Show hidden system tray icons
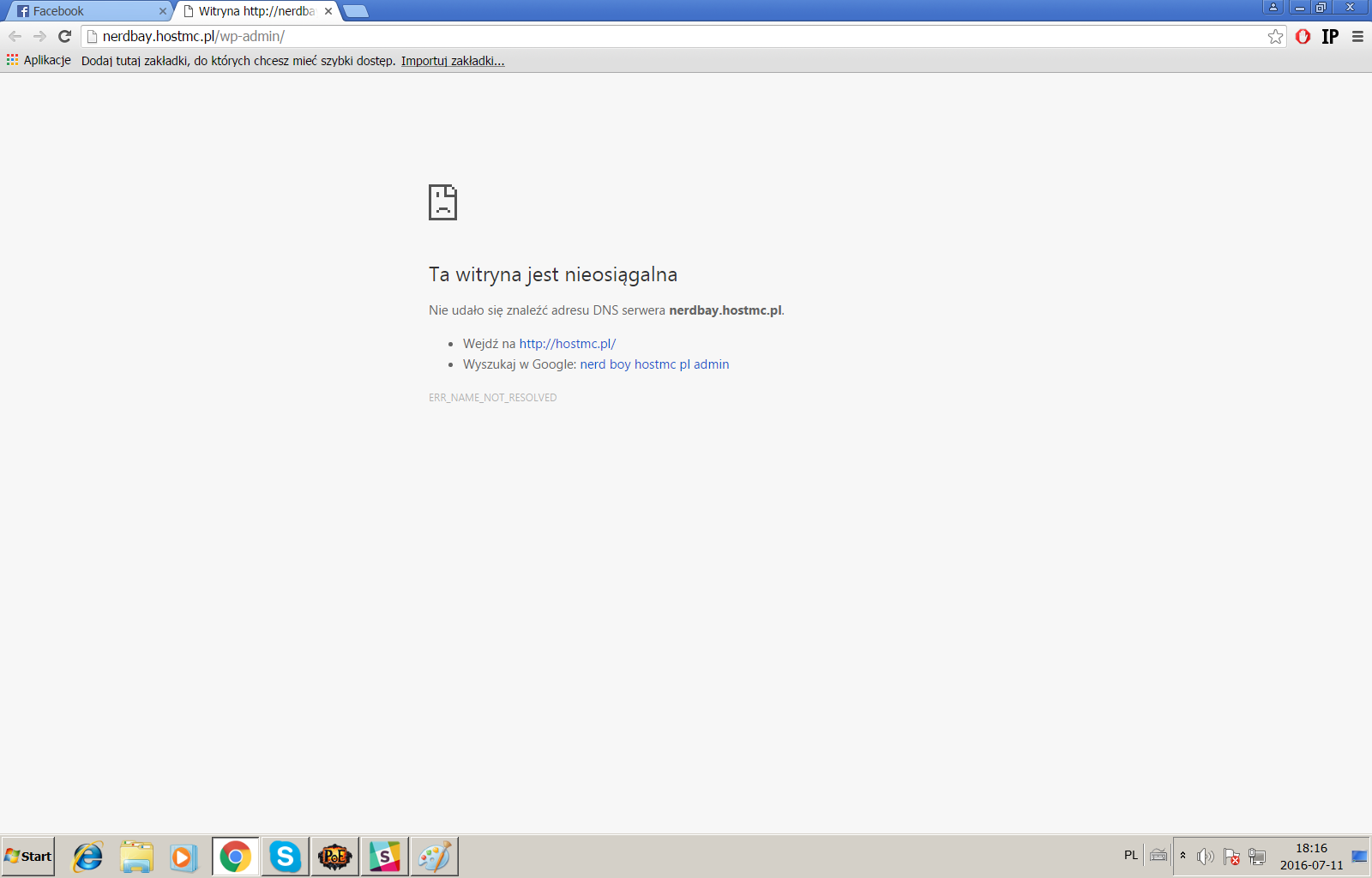 pos(1182,856)
